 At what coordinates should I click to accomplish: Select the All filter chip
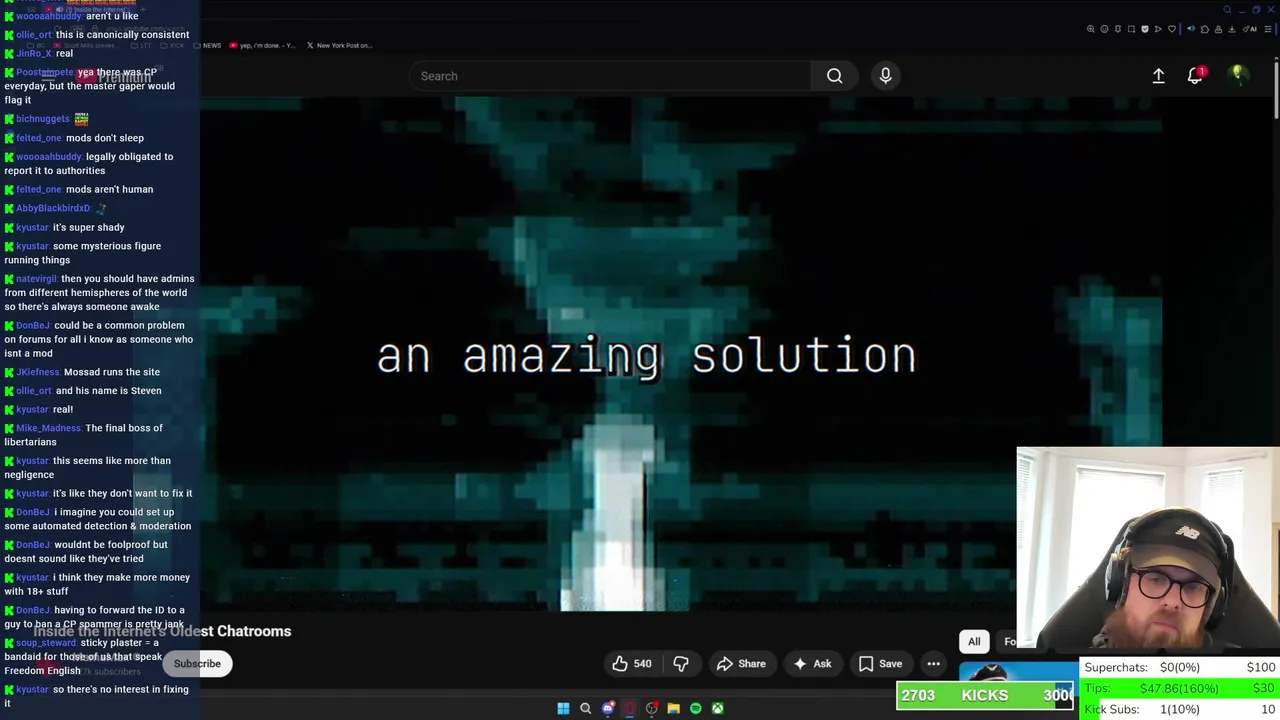(974, 642)
